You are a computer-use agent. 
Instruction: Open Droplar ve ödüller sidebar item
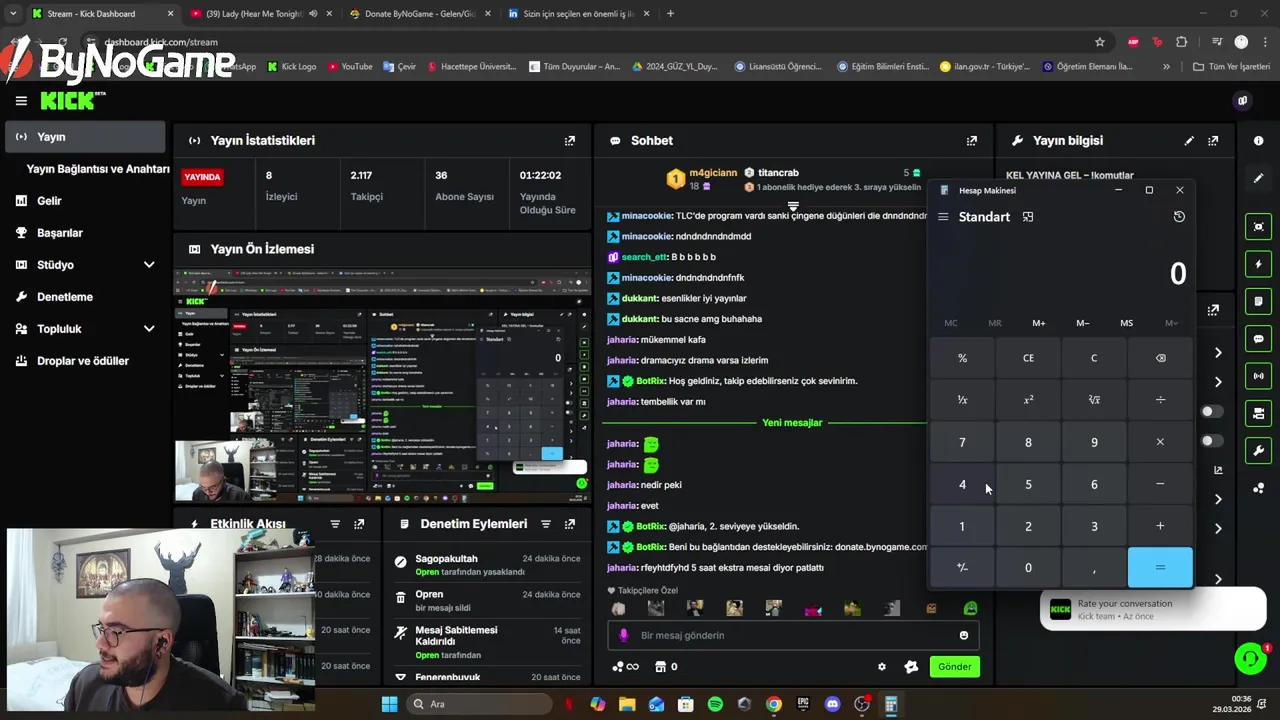pos(85,361)
